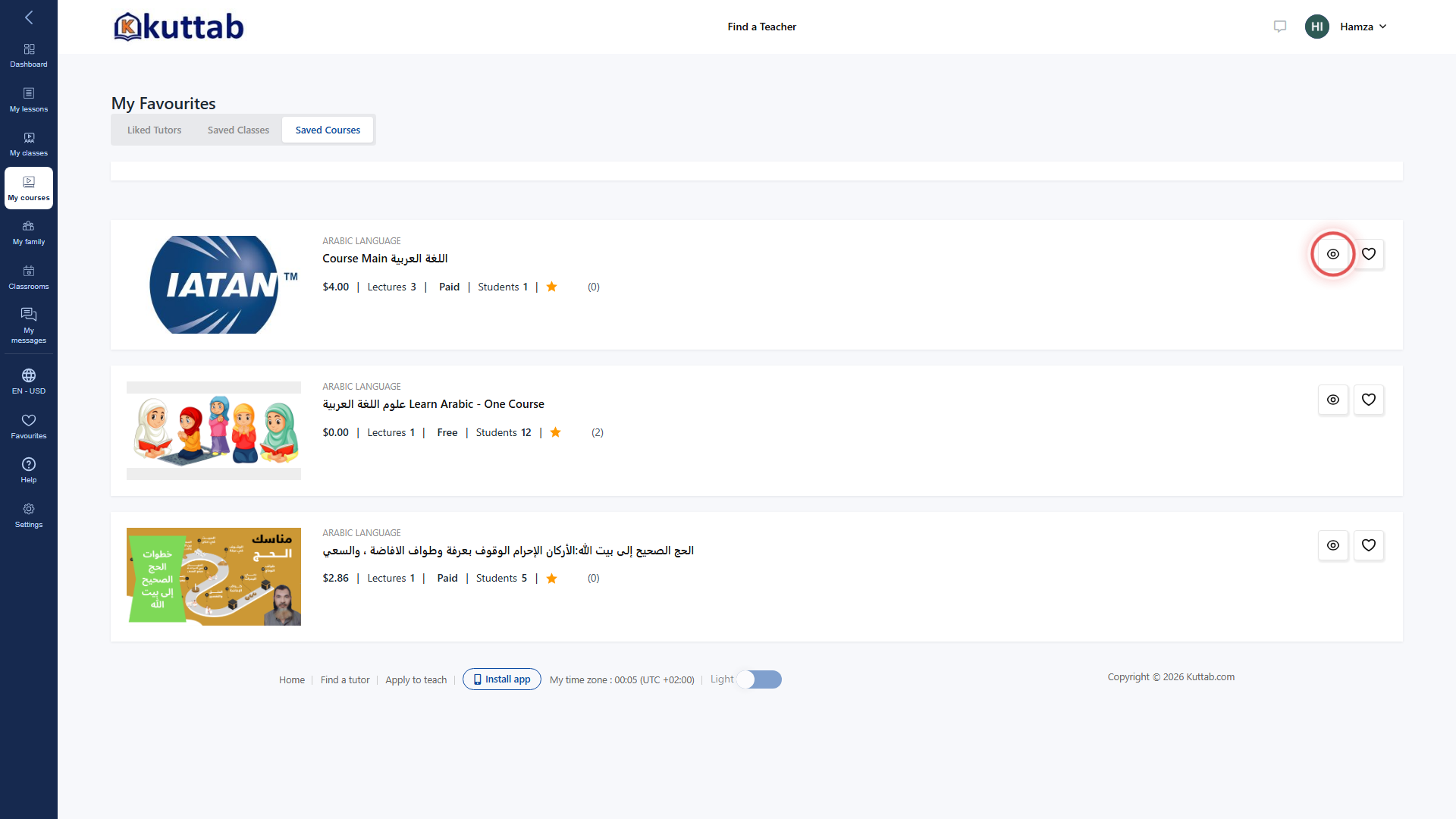Switch to Saved Classes tab
Image resolution: width=1456 pixels, height=819 pixels.
pyautogui.click(x=238, y=130)
